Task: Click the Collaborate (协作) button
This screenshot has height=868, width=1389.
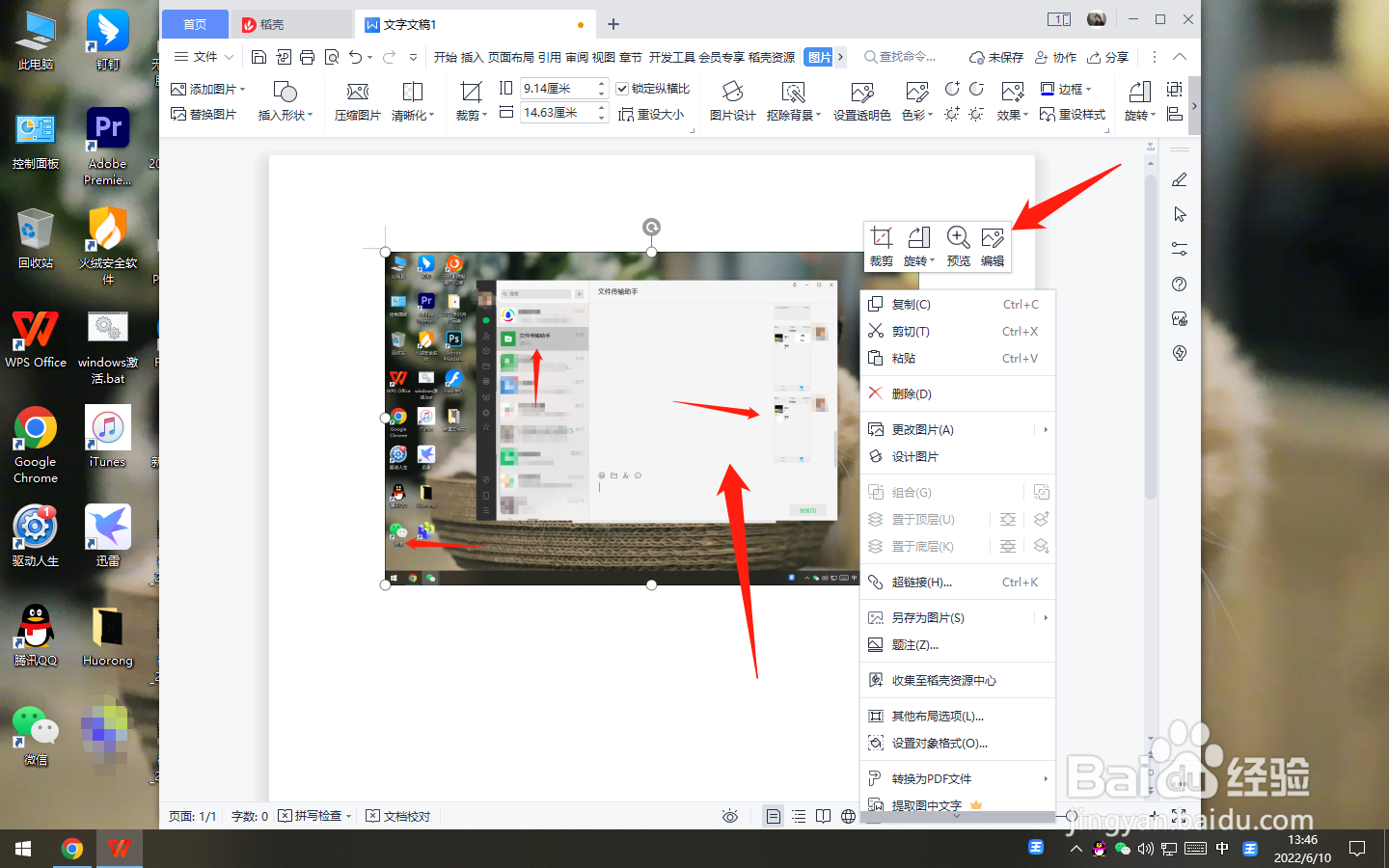Action: click(1055, 57)
